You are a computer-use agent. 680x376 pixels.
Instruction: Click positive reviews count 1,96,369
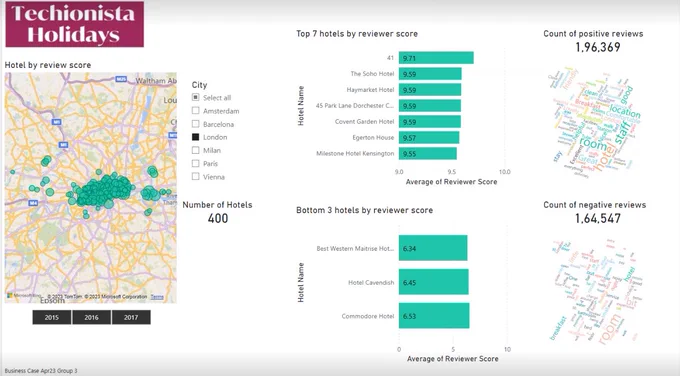click(x=598, y=47)
